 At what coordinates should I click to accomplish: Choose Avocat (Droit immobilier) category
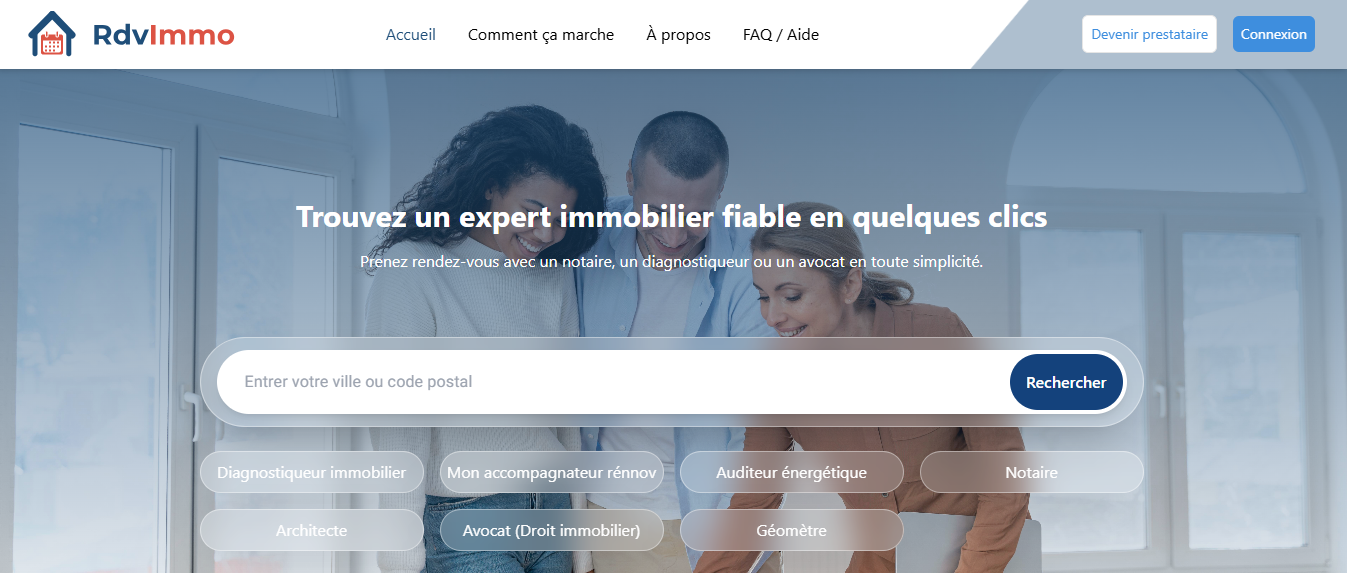(x=552, y=530)
